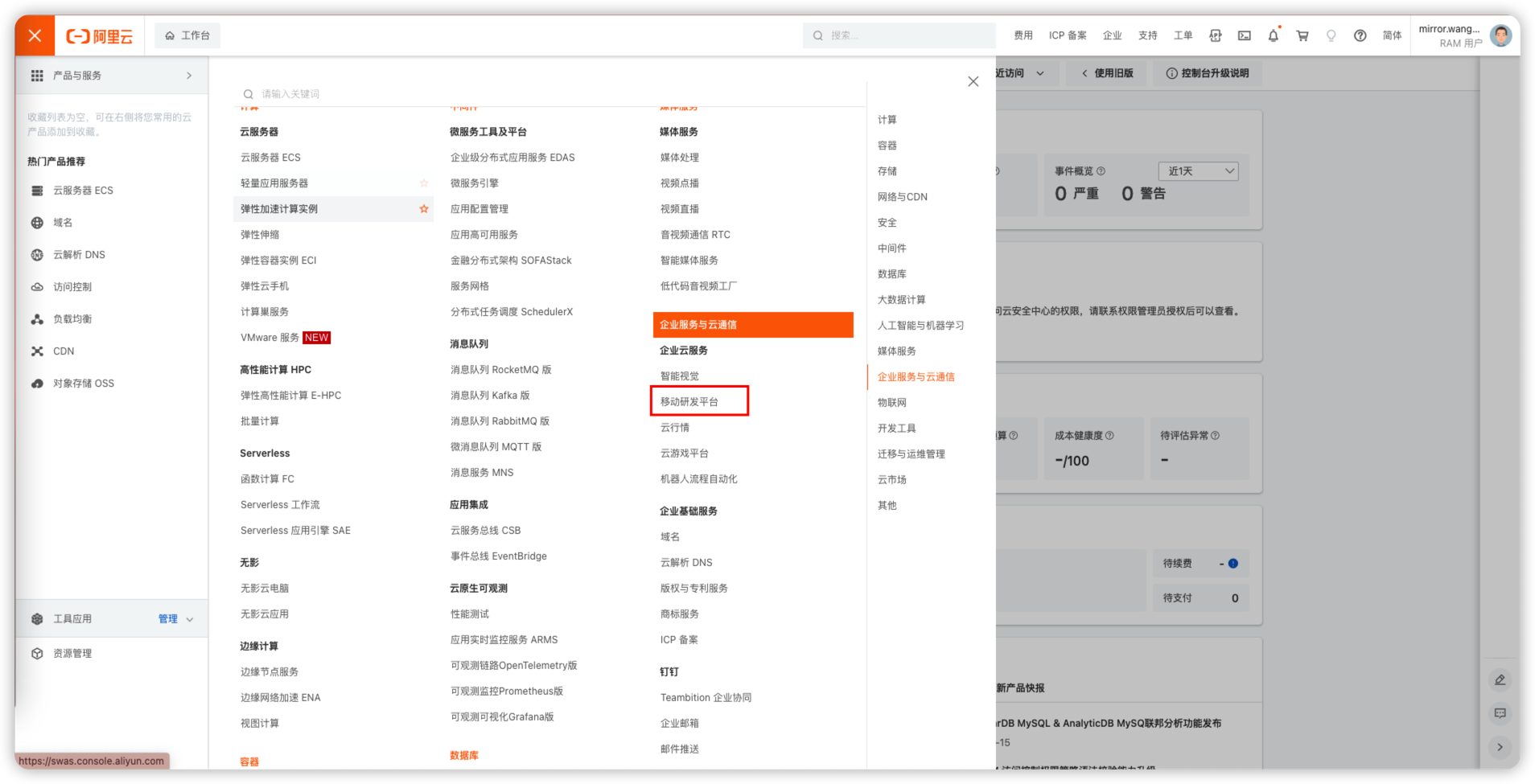Expand the recent visits dropdown arrow
This screenshot has height=784, width=1535.
[1040, 73]
